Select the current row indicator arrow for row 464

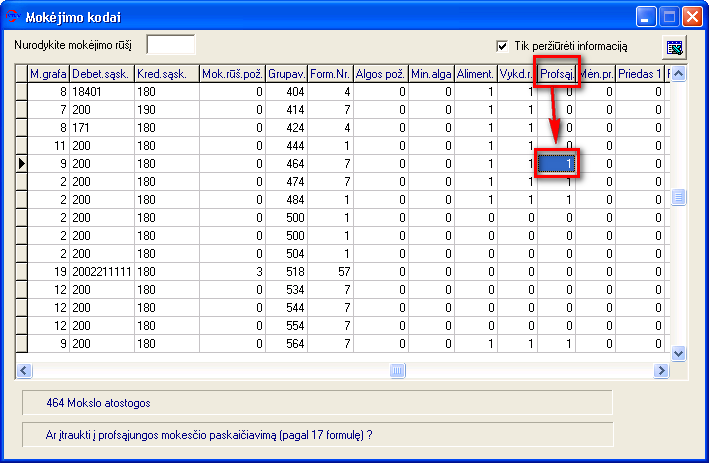pyautogui.click(x=21, y=164)
